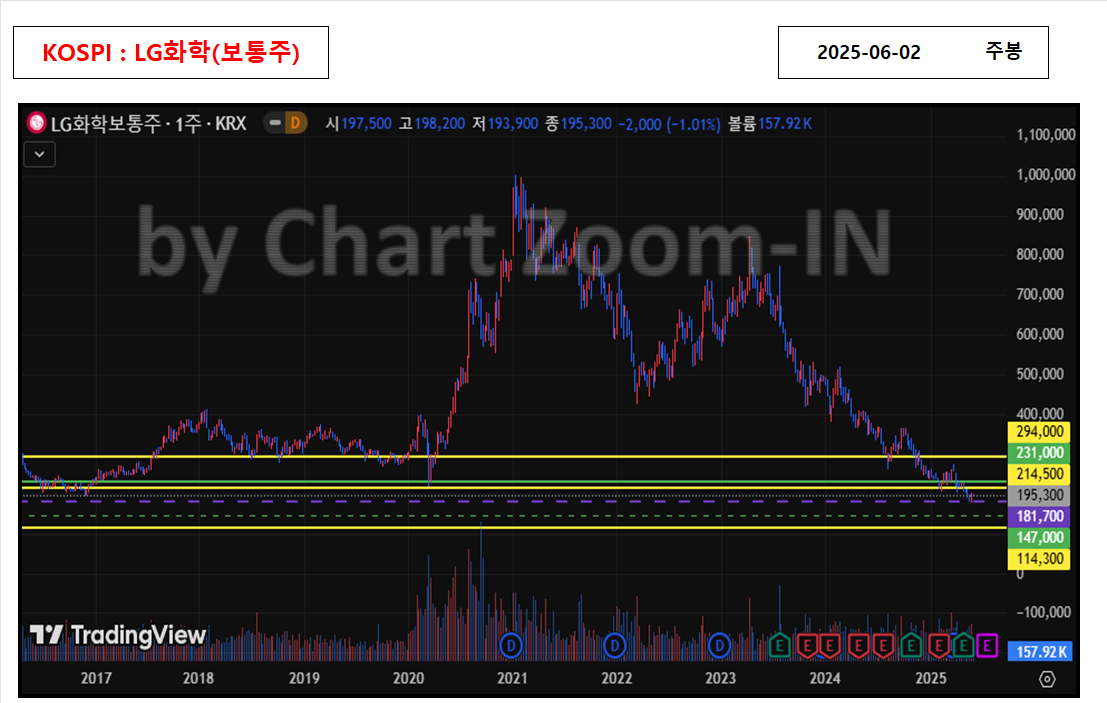
Task: Click the 500,000 price axis label
Action: (1040, 374)
